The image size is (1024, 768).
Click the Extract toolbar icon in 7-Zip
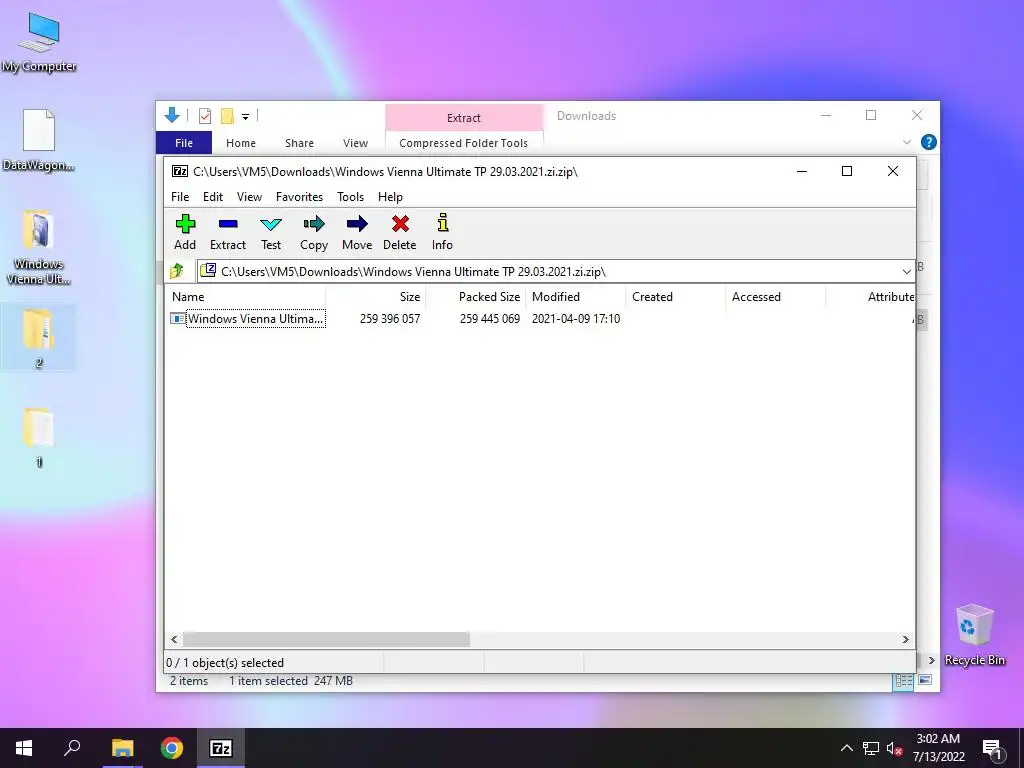click(227, 232)
